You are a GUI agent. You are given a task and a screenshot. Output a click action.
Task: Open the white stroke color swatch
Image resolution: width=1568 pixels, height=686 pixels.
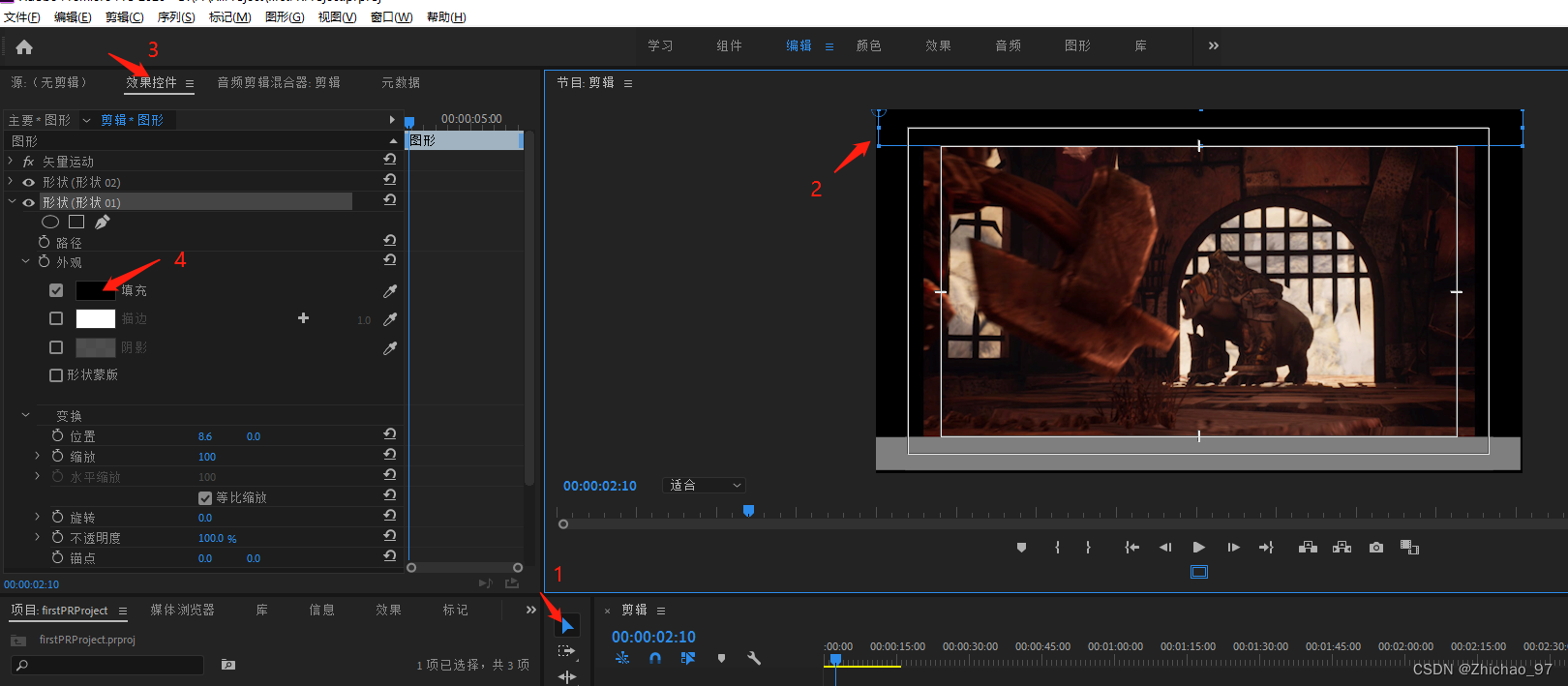tap(95, 318)
